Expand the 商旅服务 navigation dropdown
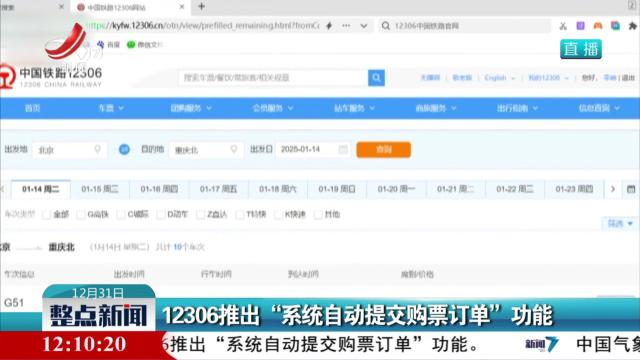 click(436, 108)
